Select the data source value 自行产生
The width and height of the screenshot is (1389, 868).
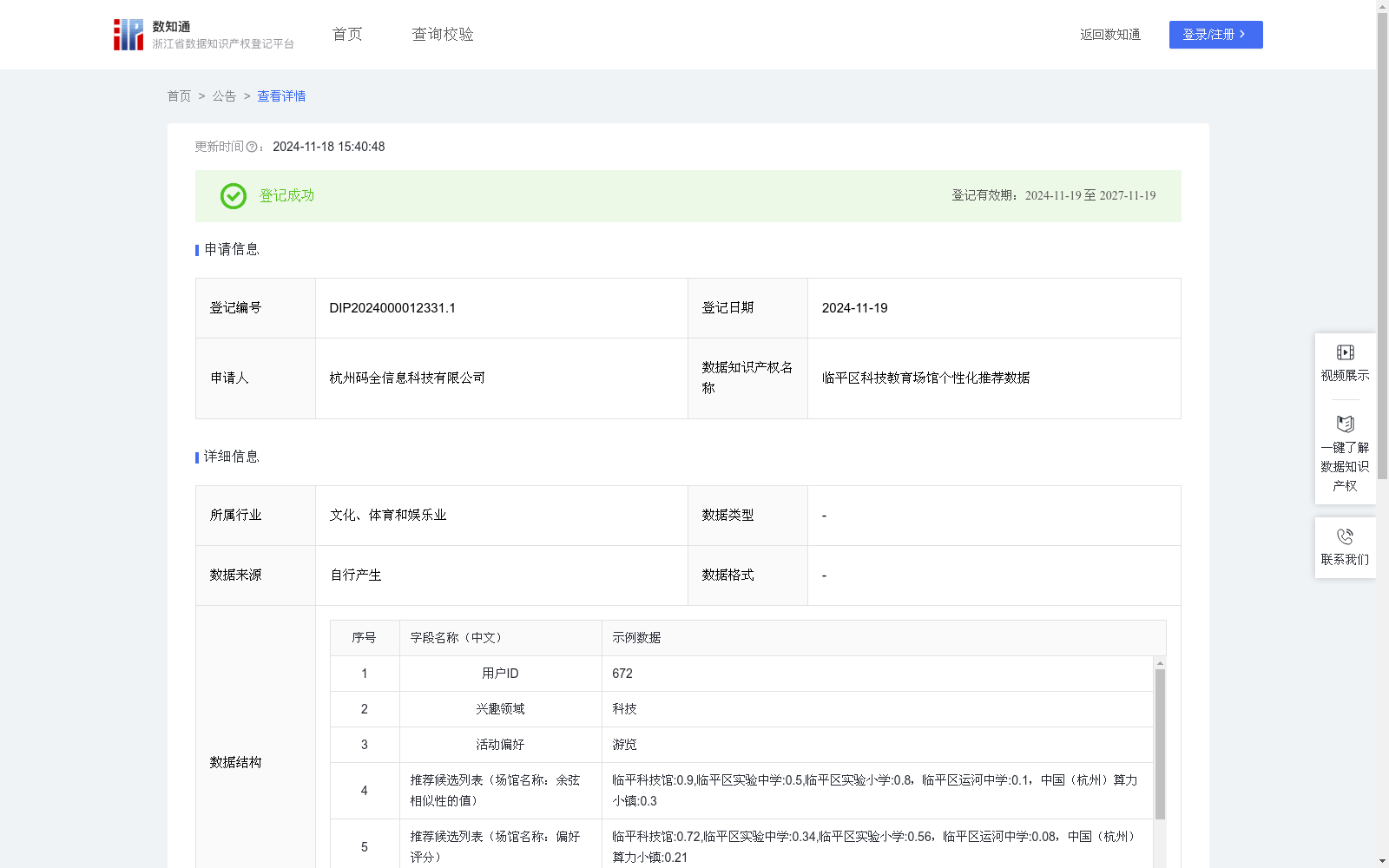356,575
